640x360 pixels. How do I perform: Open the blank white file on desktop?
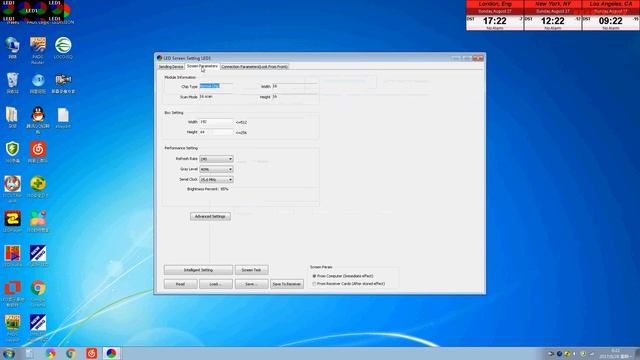click(63, 116)
